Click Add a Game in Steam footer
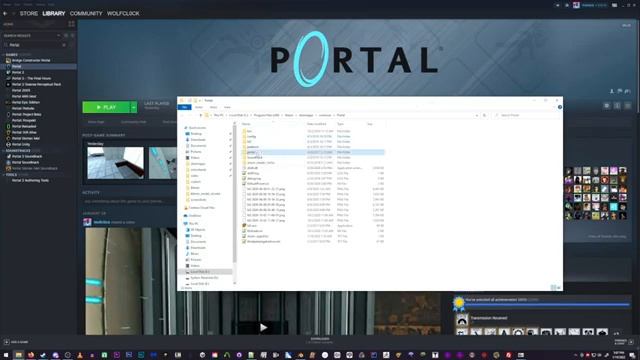Image resolution: width=640 pixels, height=360 pixels. (16, 342)
